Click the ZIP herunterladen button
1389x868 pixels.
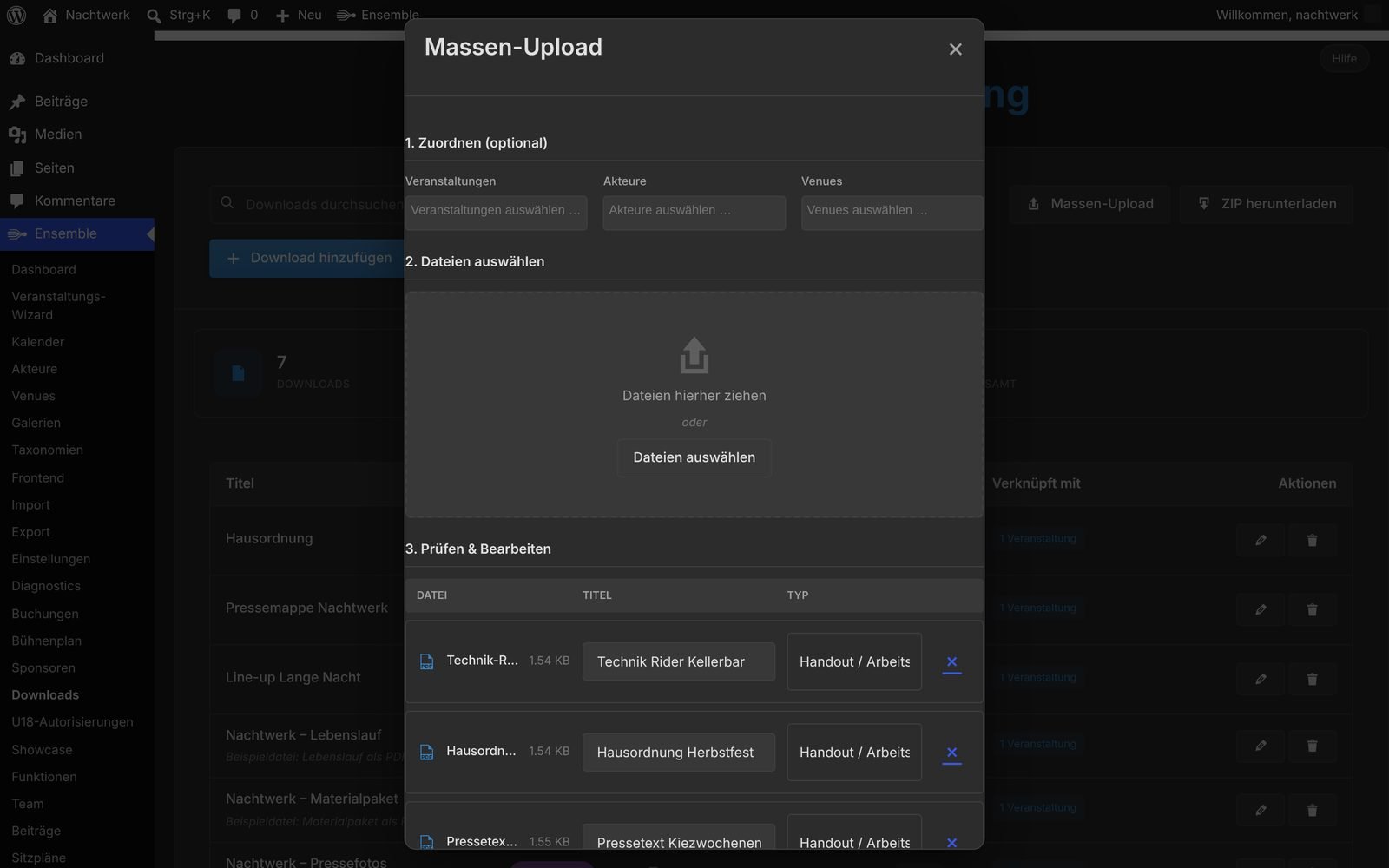(x=1266, y=204)
